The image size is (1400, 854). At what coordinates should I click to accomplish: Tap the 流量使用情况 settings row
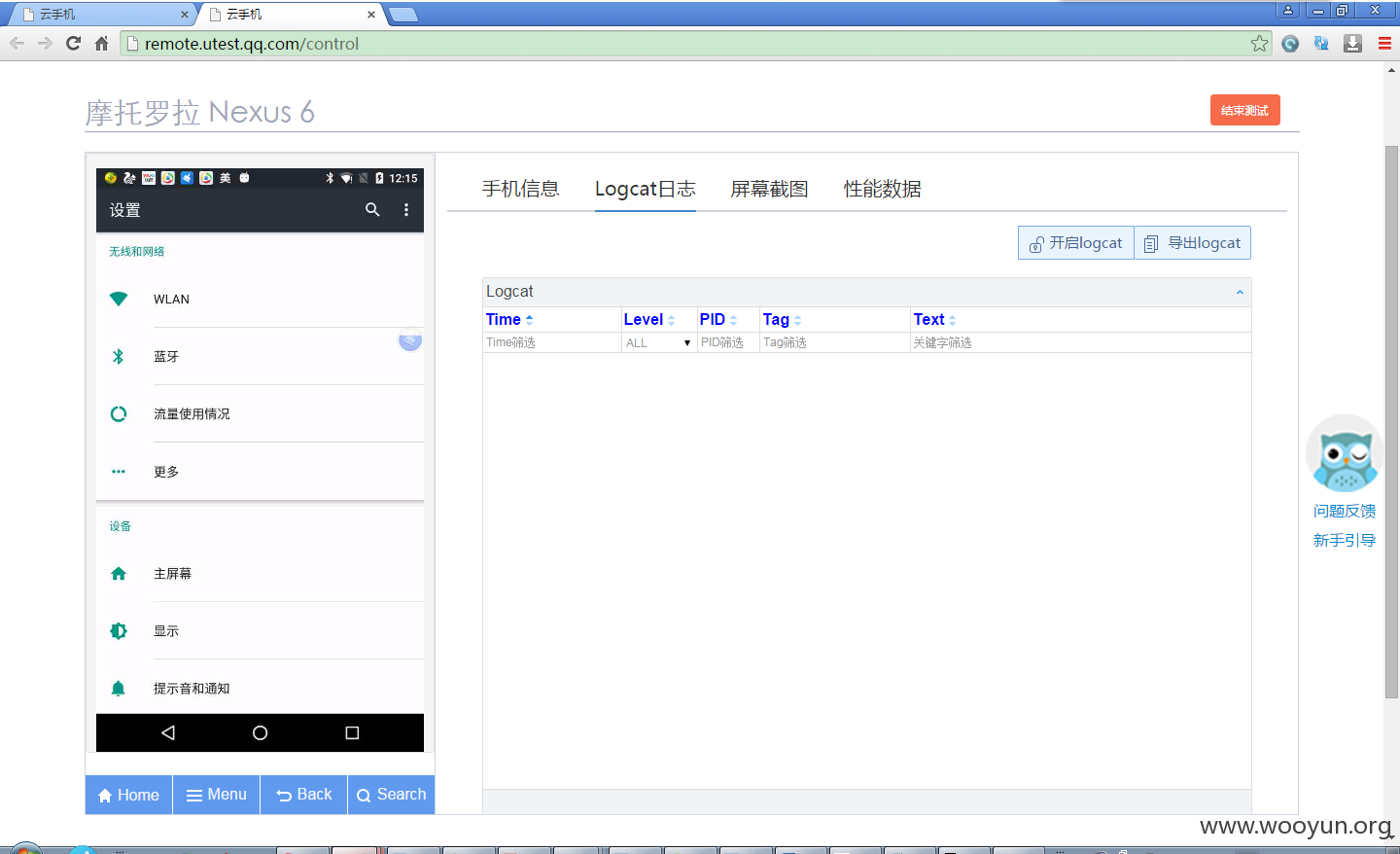click(260, 413)
